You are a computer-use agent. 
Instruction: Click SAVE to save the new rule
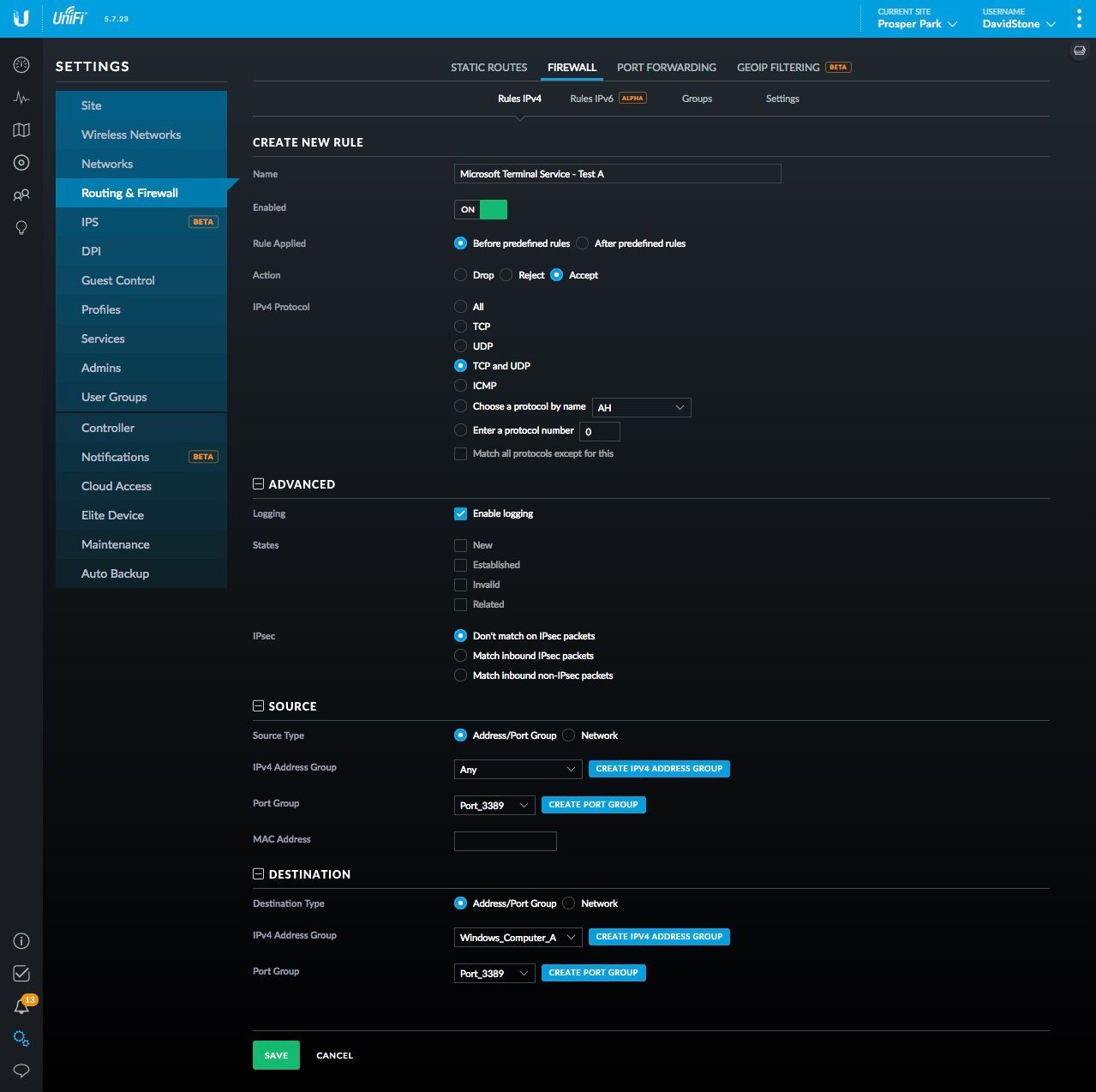275,1055
